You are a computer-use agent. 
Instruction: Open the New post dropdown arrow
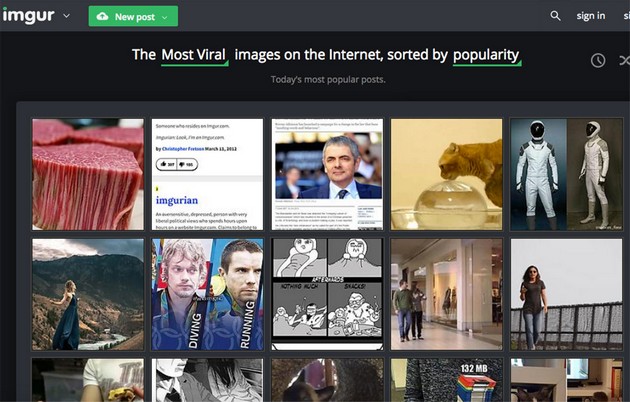(164, 17)
